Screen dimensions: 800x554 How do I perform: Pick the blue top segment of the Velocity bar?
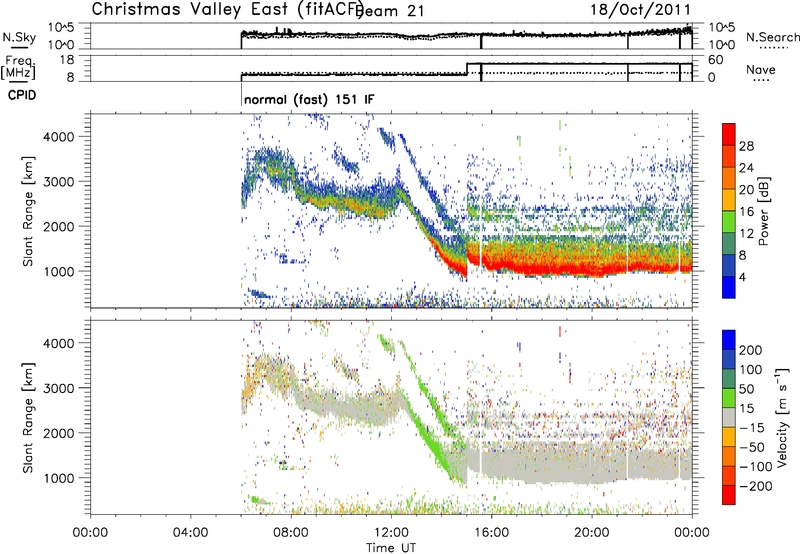tap(729, 340)
